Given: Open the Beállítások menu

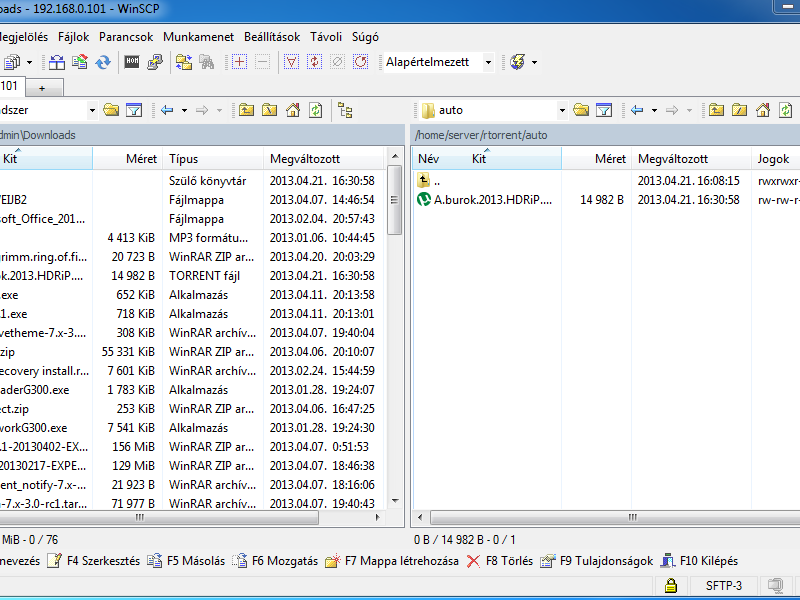Looking at the screenshot, I should tap(271, 37).
